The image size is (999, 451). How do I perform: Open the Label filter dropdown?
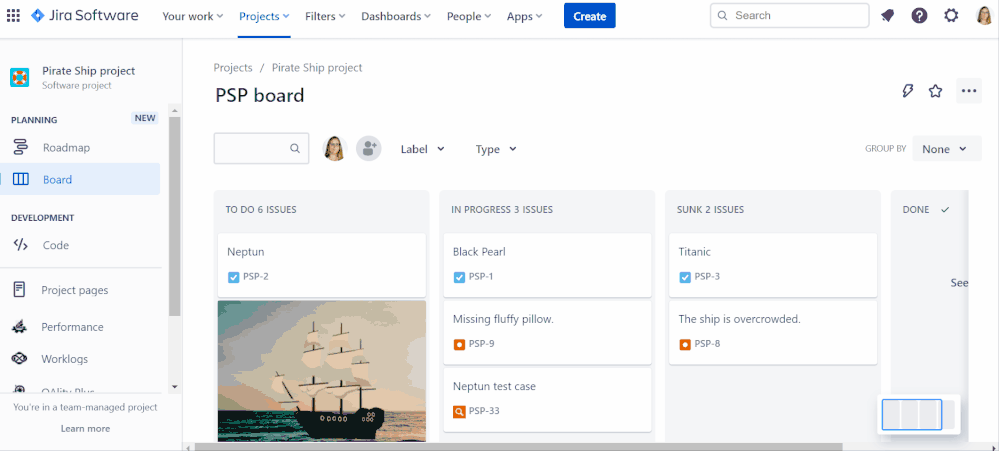tap(422, 149)
